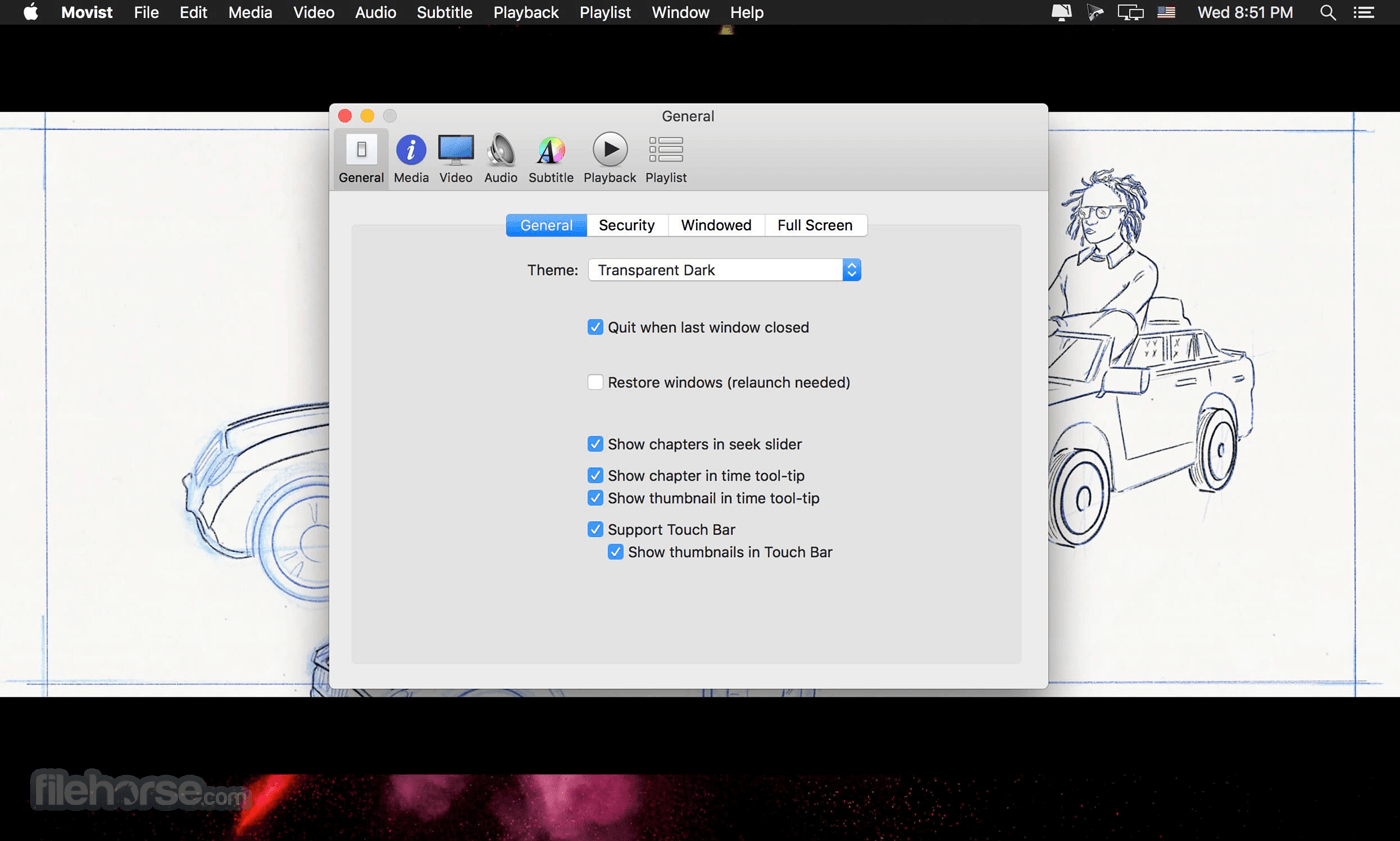Open the Playlist menu
Screen dimensions: 1400x841
click(605, 13)
